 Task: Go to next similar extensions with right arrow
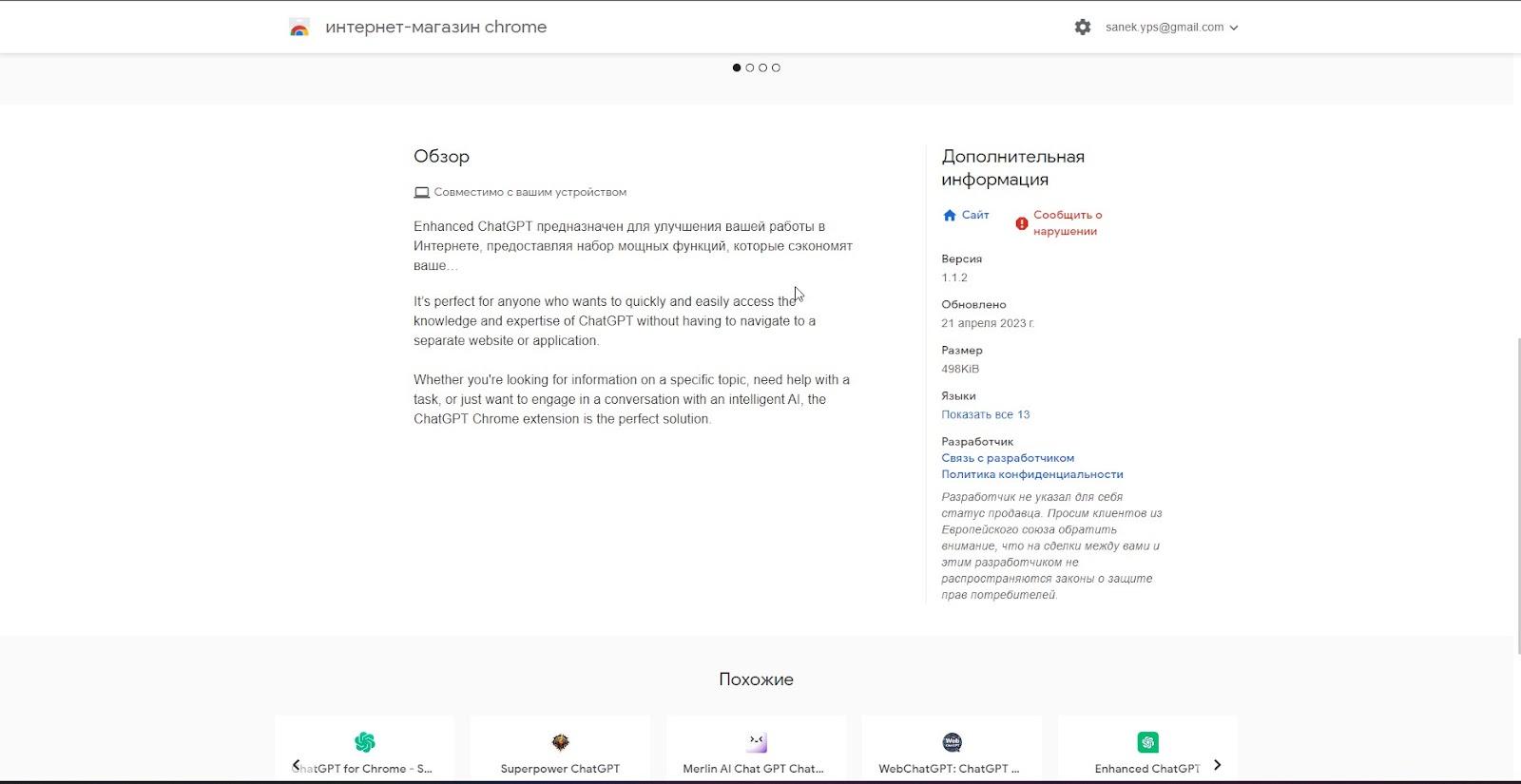[x=1217, y=765]
